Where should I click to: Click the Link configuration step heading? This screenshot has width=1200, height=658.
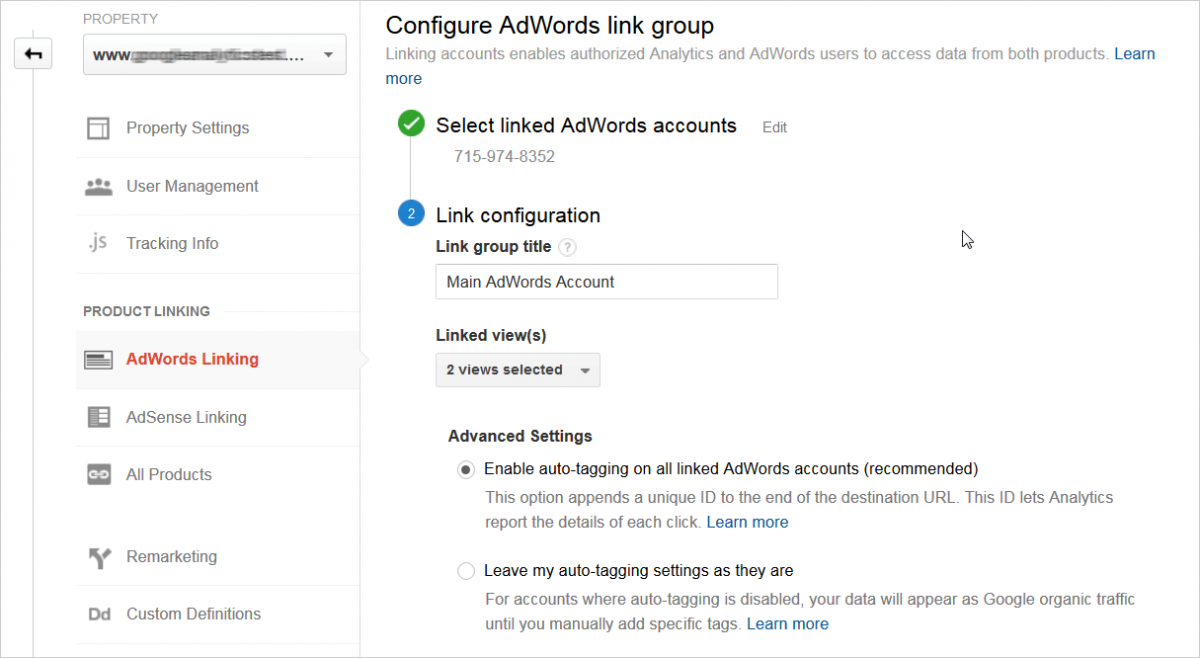pos(518,215)
